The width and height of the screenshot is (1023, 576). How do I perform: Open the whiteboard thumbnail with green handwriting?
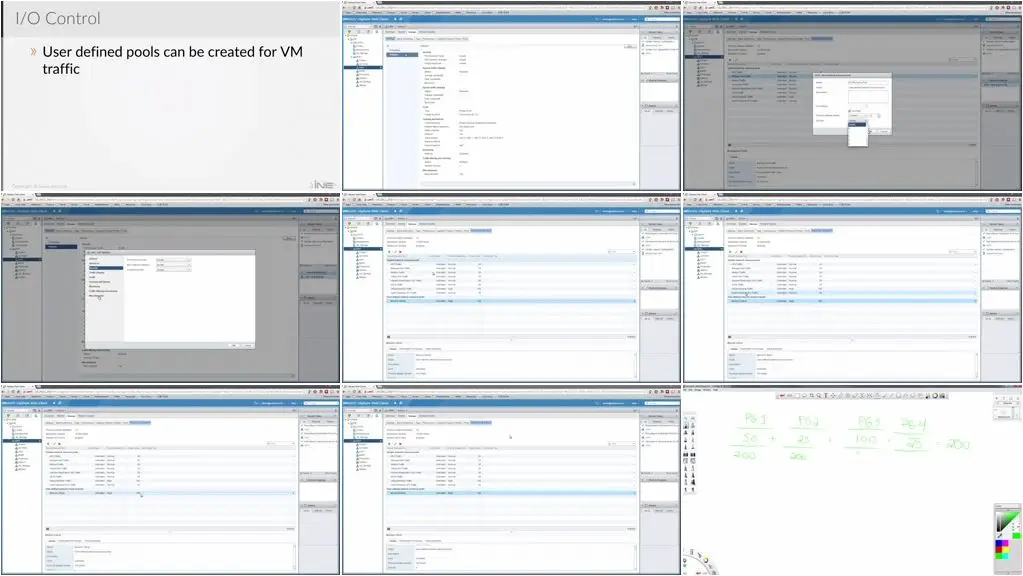(x=852, y=479)
